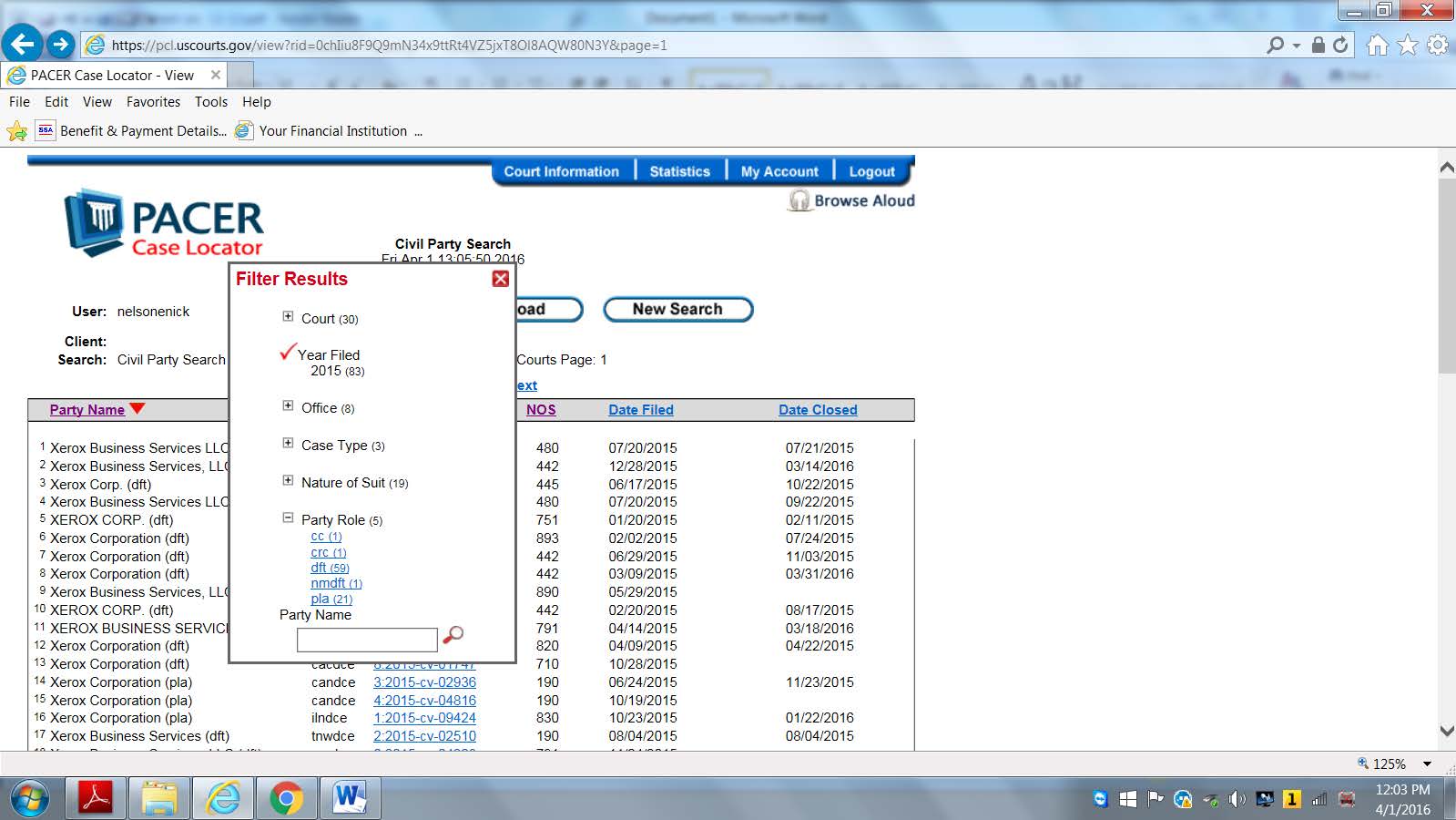Open case 1:2015-cv-09424 link
This screenshot has height=820, width=1456.
[x=424, y=718]
